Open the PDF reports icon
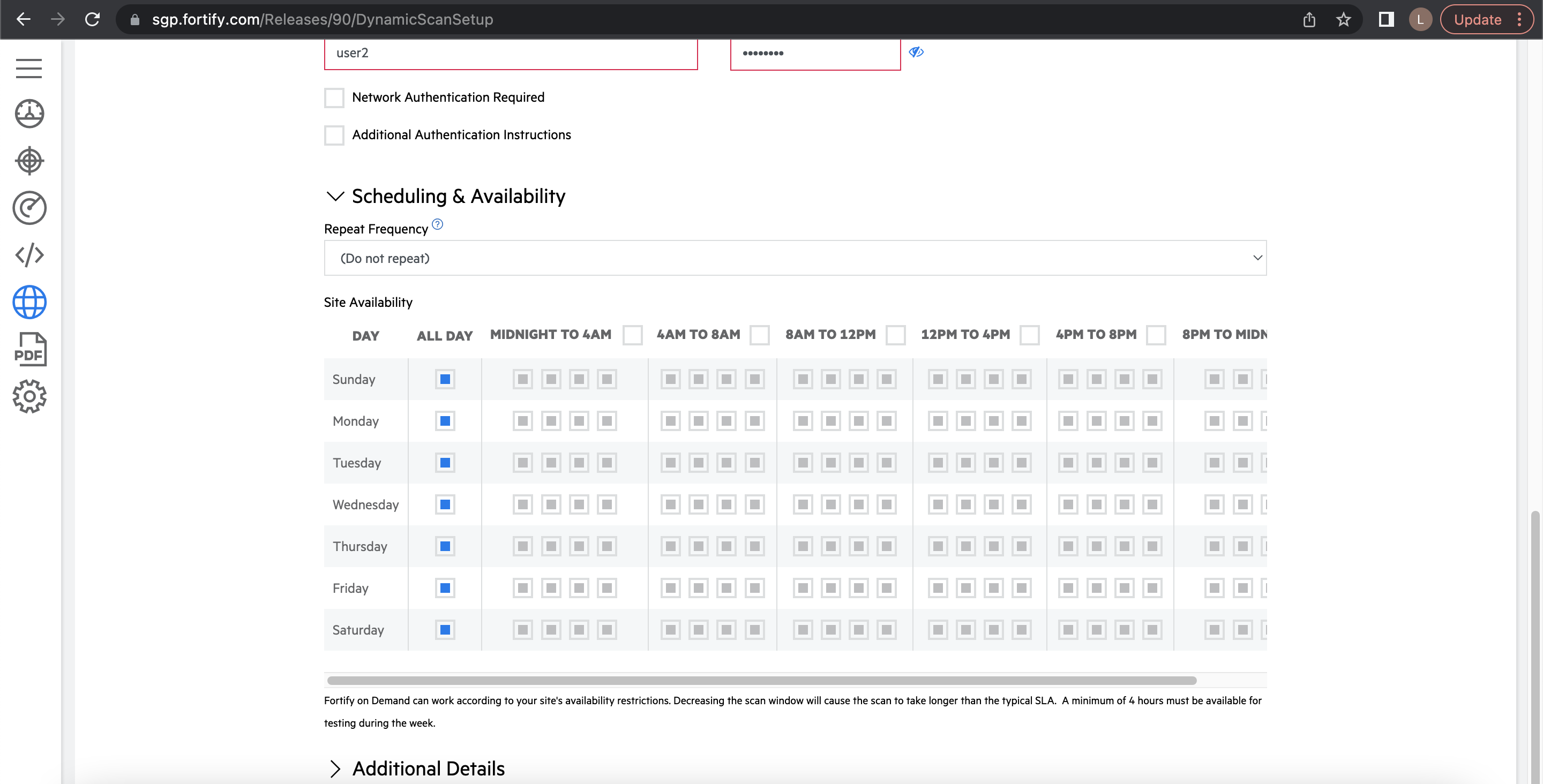This screenshot has width=1543, height=784. (29, 349)
